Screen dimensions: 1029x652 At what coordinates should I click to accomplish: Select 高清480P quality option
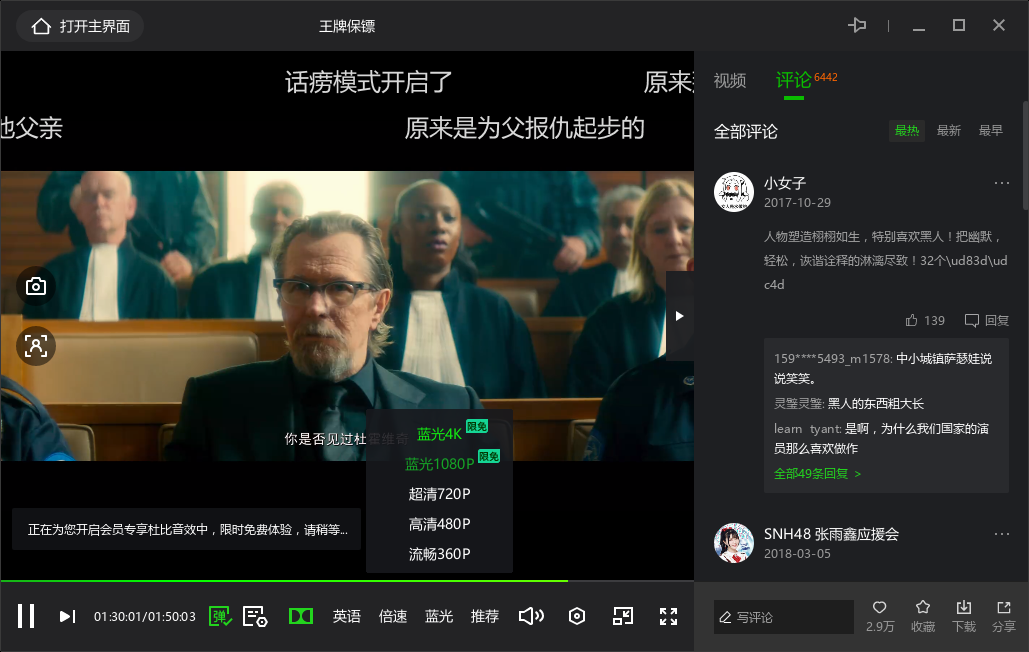439,524
